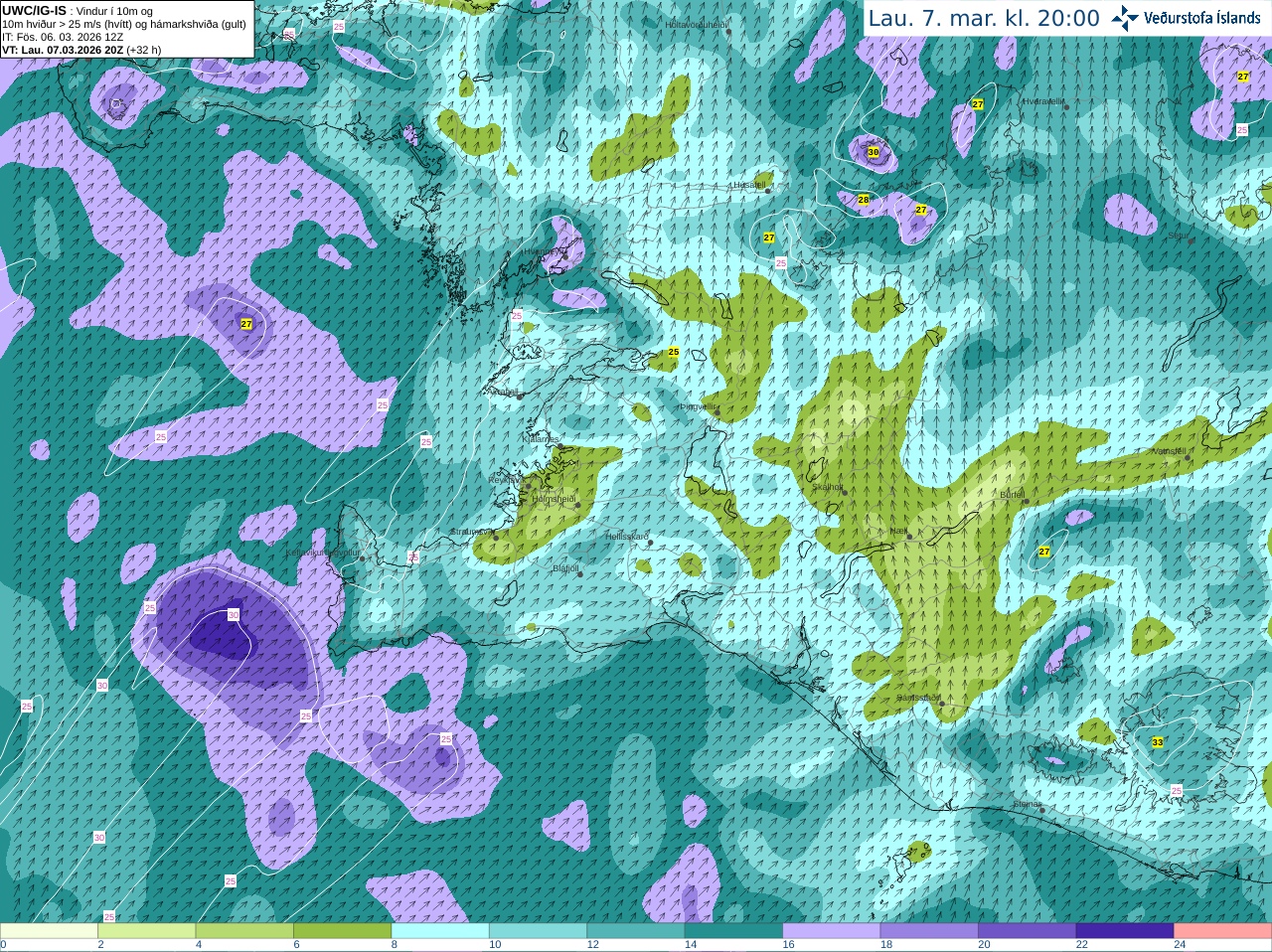Click the Hólmsheiði station label
Viewport: 1272px width, 952px height.
[553, 499]
